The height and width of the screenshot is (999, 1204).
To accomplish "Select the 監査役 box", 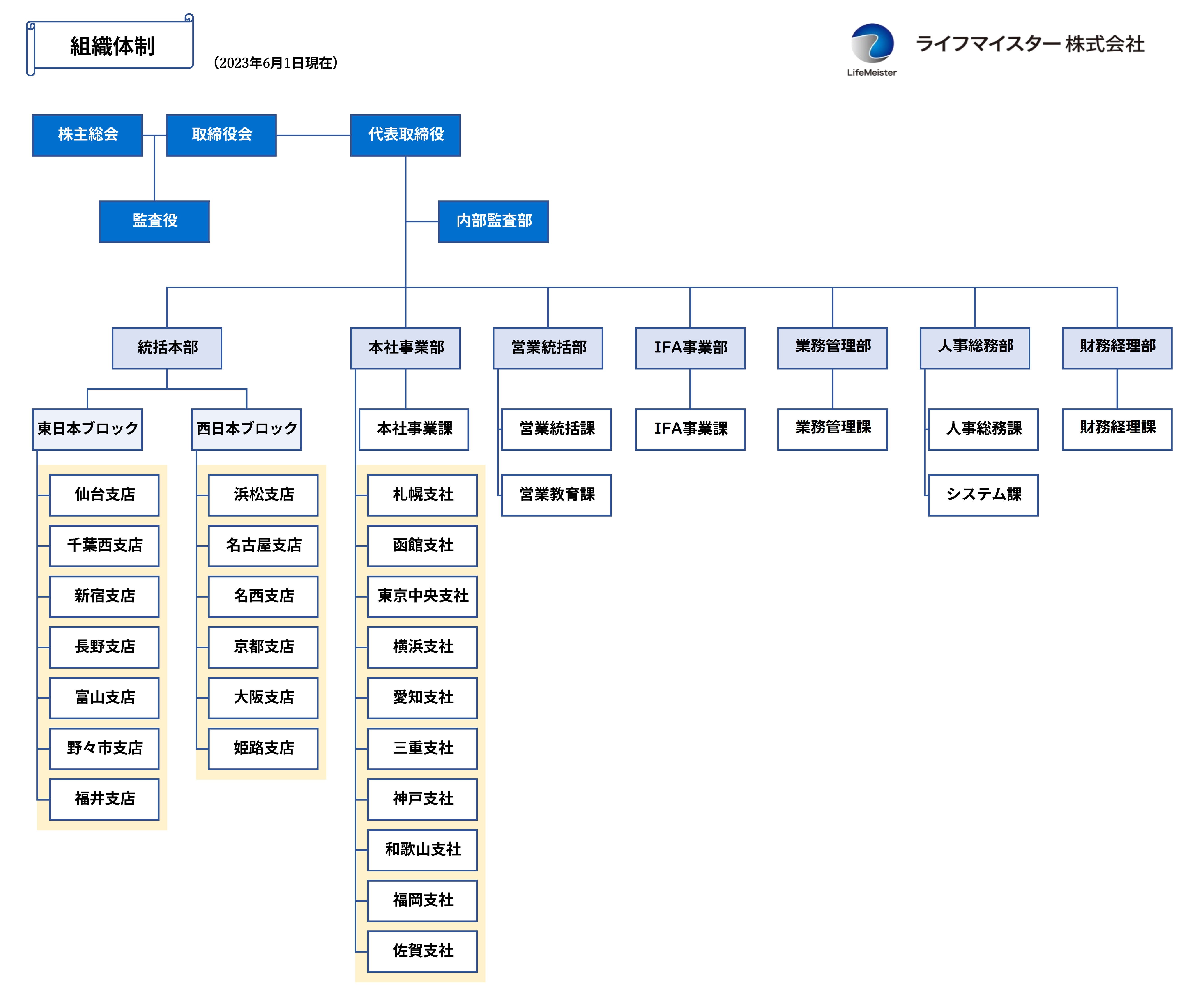I will [x=154, y=221].
